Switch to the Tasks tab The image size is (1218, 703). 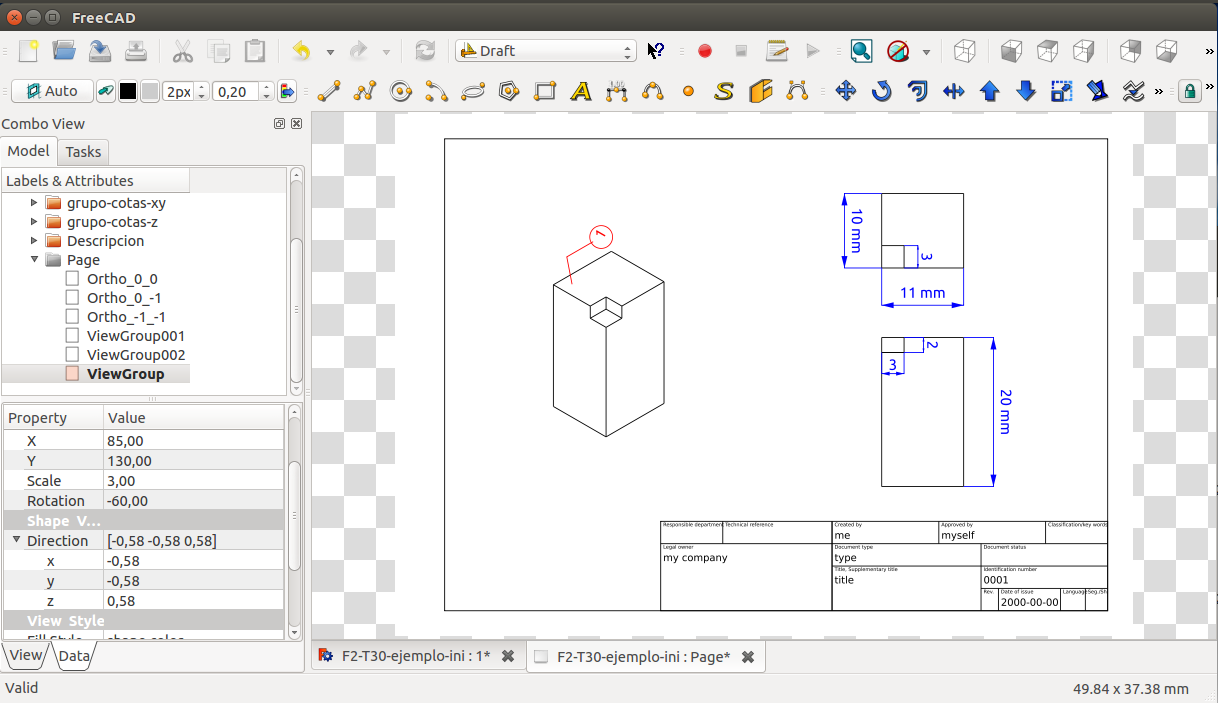(83, 152)
